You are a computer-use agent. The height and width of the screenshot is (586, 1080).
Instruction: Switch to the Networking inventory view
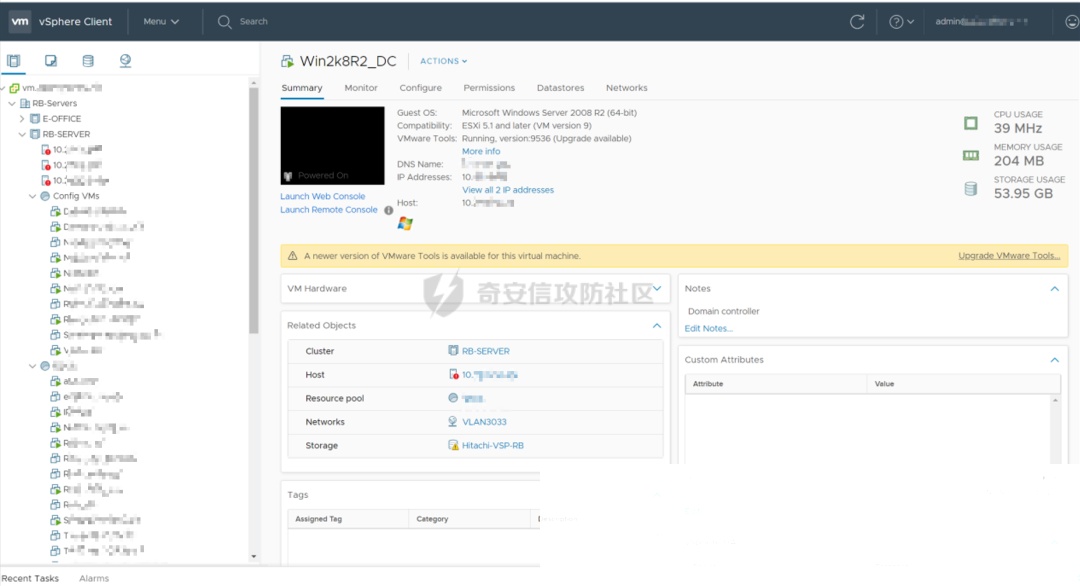pos(125,61)
